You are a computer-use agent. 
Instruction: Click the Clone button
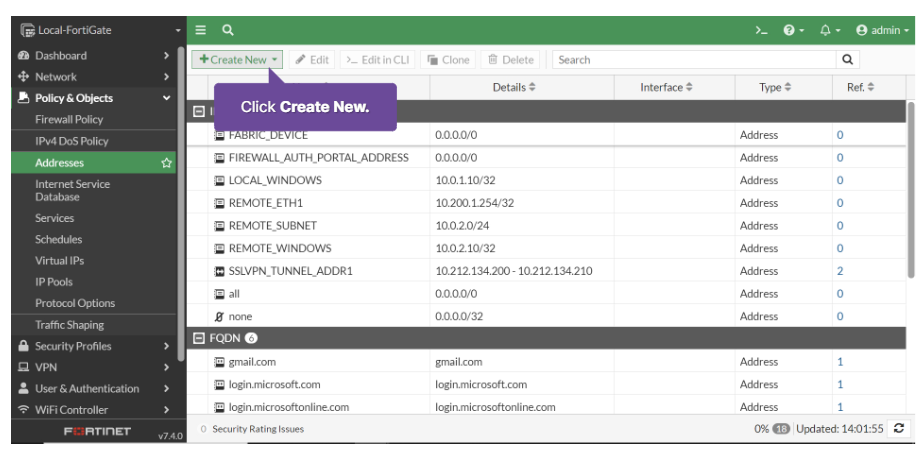click(x=448, y=59)
